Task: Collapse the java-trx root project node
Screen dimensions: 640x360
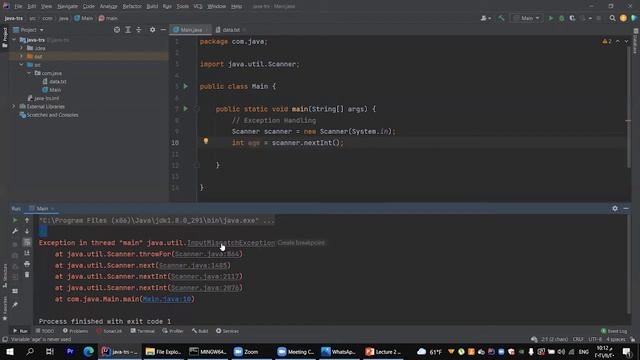Action: (14, 40)
